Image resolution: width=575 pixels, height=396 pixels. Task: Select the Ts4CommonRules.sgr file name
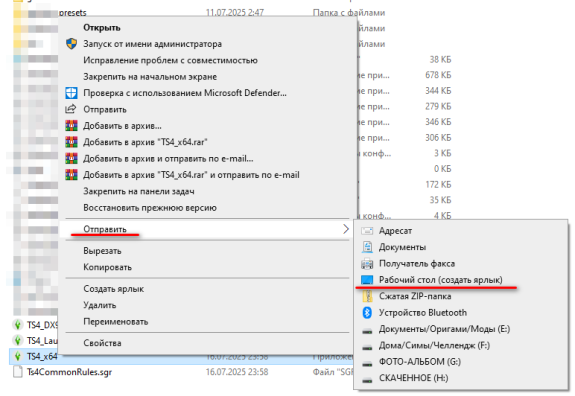[69, 372]
